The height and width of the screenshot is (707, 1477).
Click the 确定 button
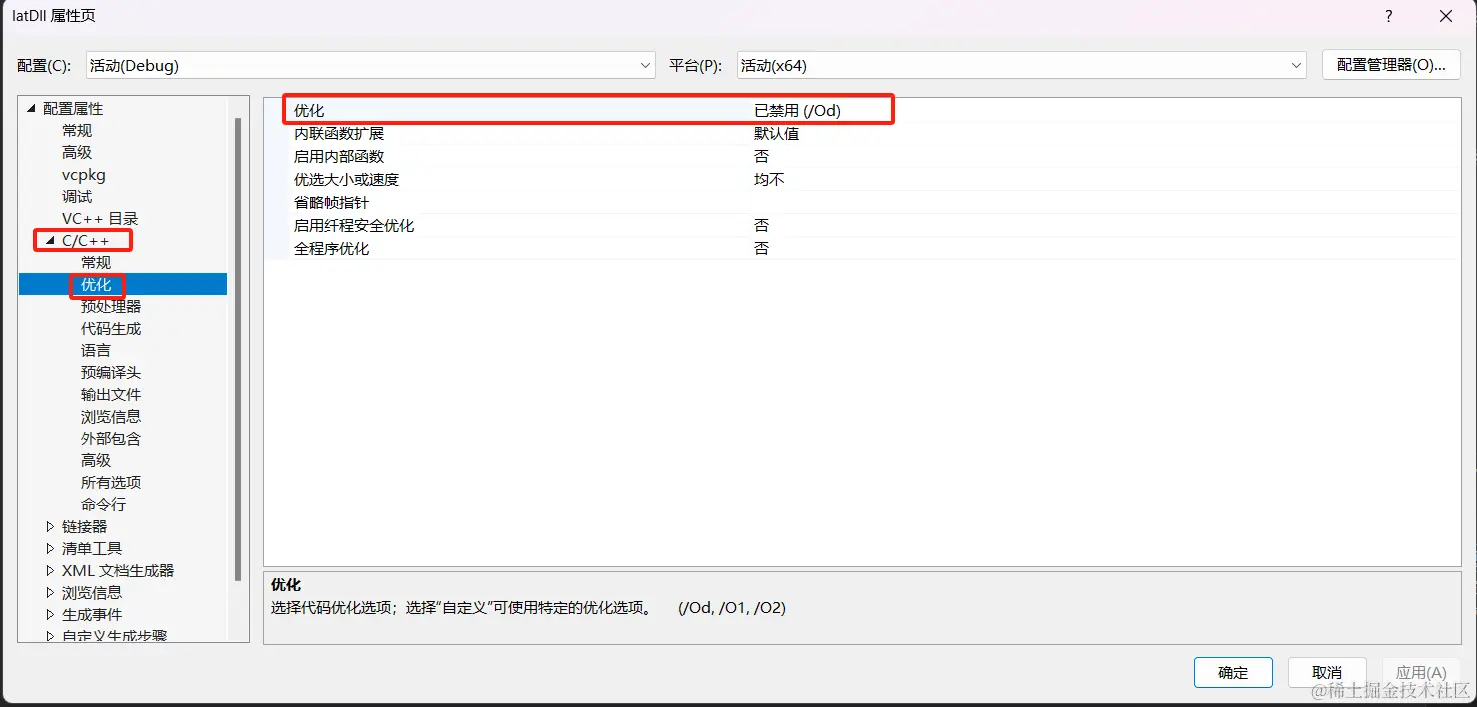1233,672
